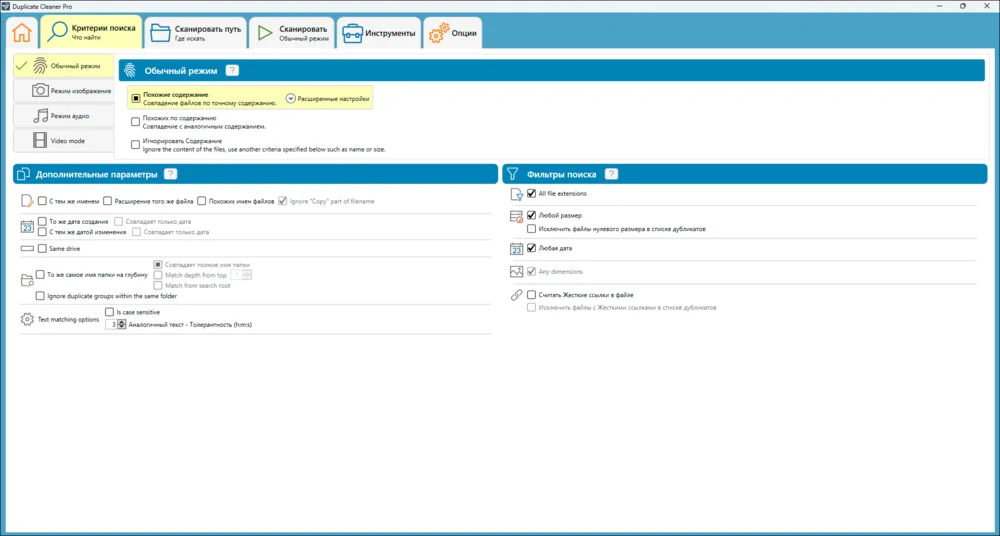The width and height of the screenshot is (1000, 536).
Task: Click the file name pencil icon beside С тем же именем
Action: 27,201
